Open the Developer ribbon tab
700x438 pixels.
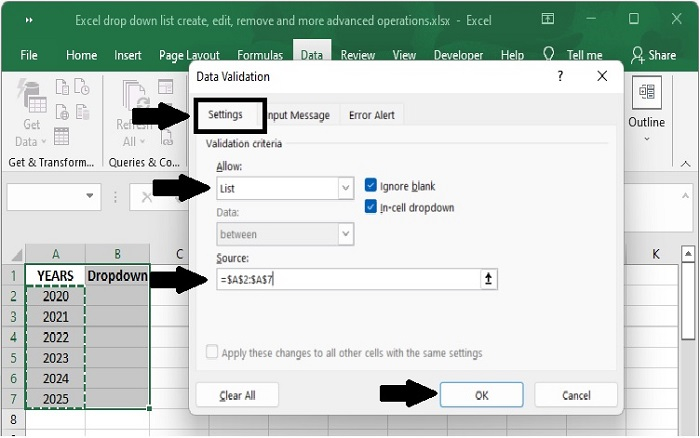click(458, 55)
